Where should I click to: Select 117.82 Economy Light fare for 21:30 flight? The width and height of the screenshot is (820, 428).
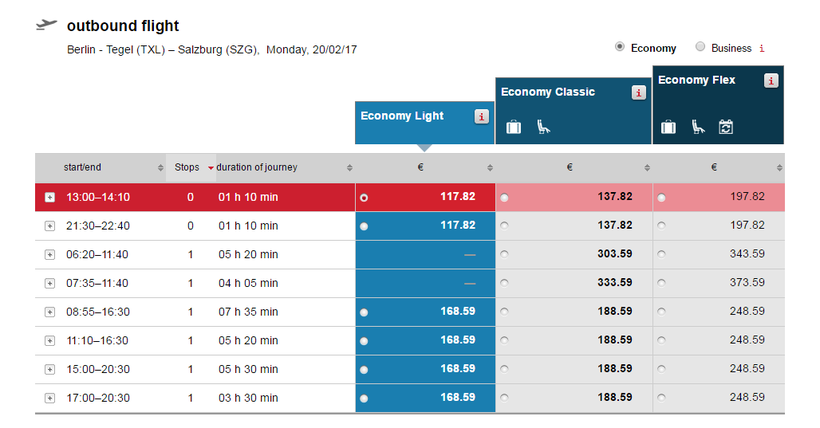[363, 227]
